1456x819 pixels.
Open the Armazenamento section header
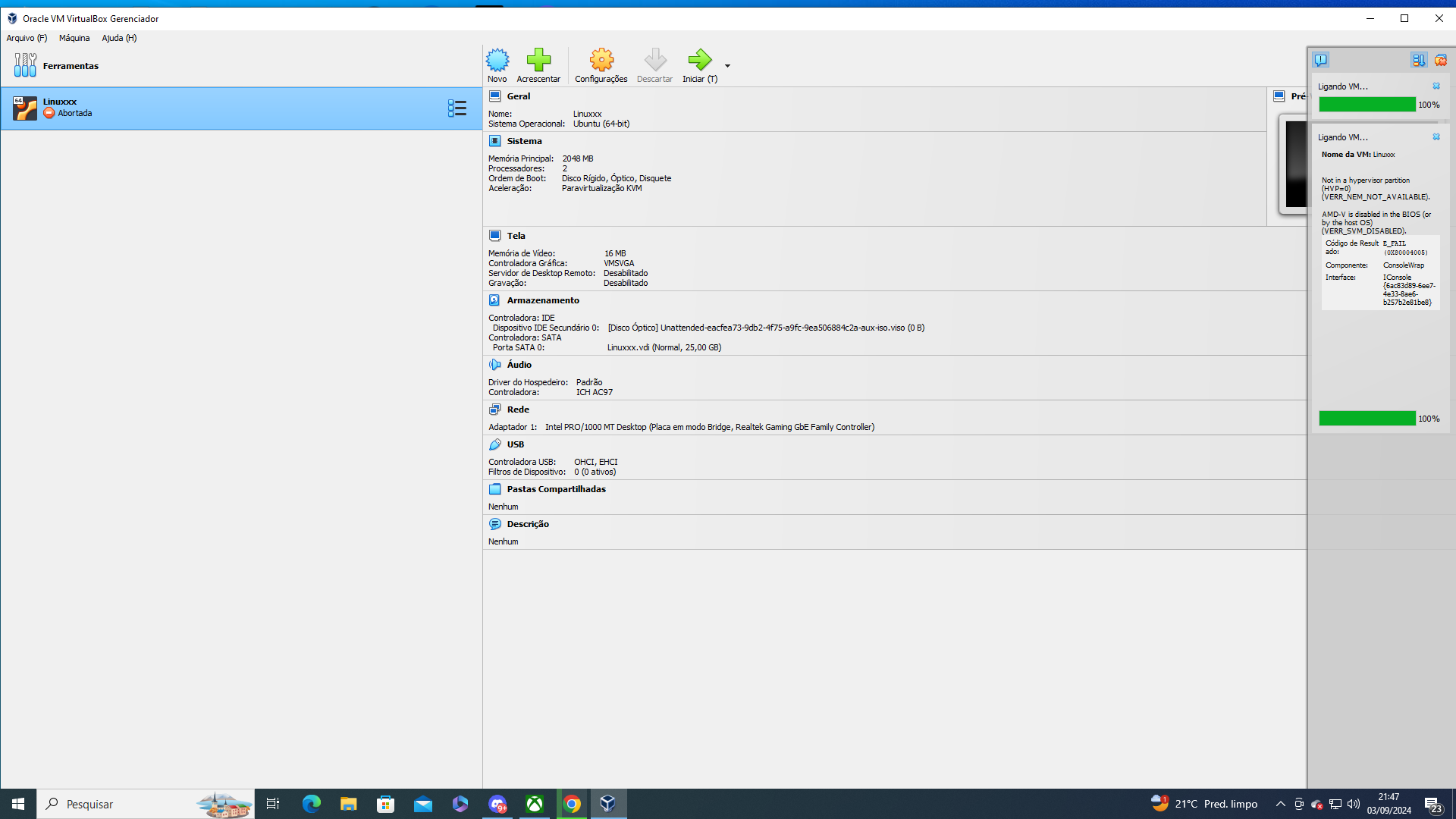pyautogui.click(x=543, y=300)
